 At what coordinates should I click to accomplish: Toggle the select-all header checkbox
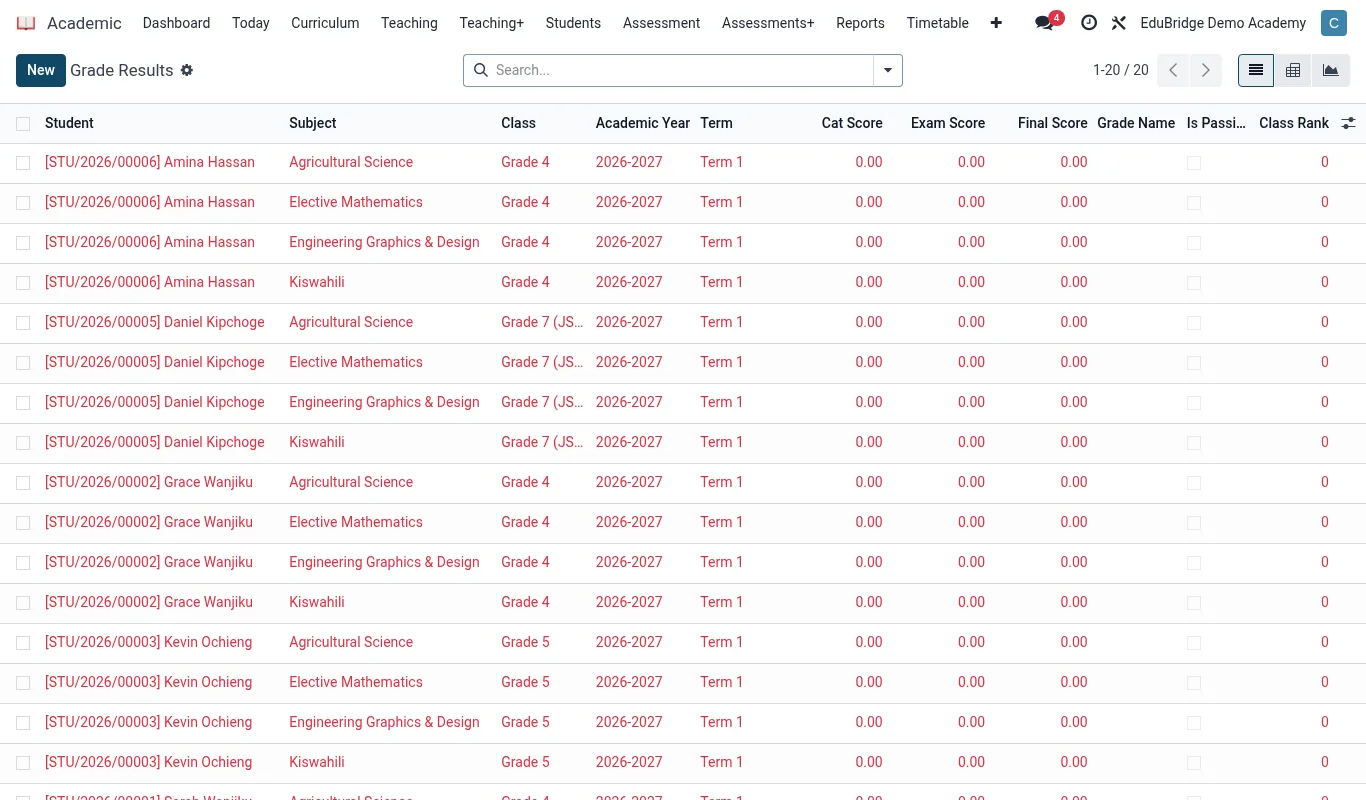pyautogui.click(x=23, y=123)
